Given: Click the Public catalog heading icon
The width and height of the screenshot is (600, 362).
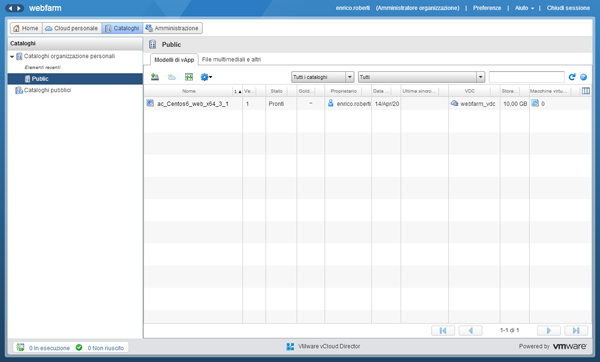Looking at the screenshot, I should point(152,44).
